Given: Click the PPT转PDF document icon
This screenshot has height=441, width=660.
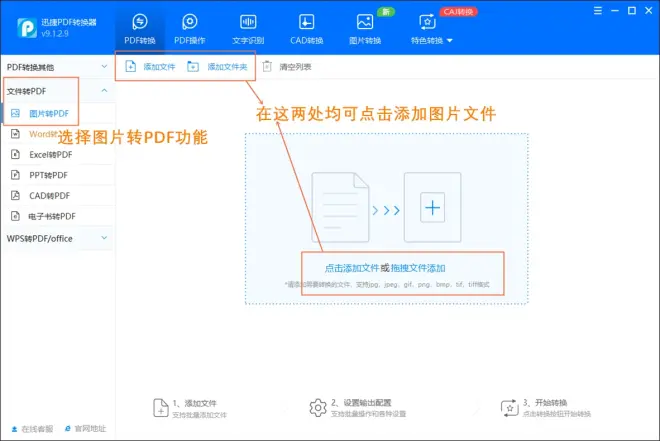Looking at the screenshot, I should tap(16, 175).
